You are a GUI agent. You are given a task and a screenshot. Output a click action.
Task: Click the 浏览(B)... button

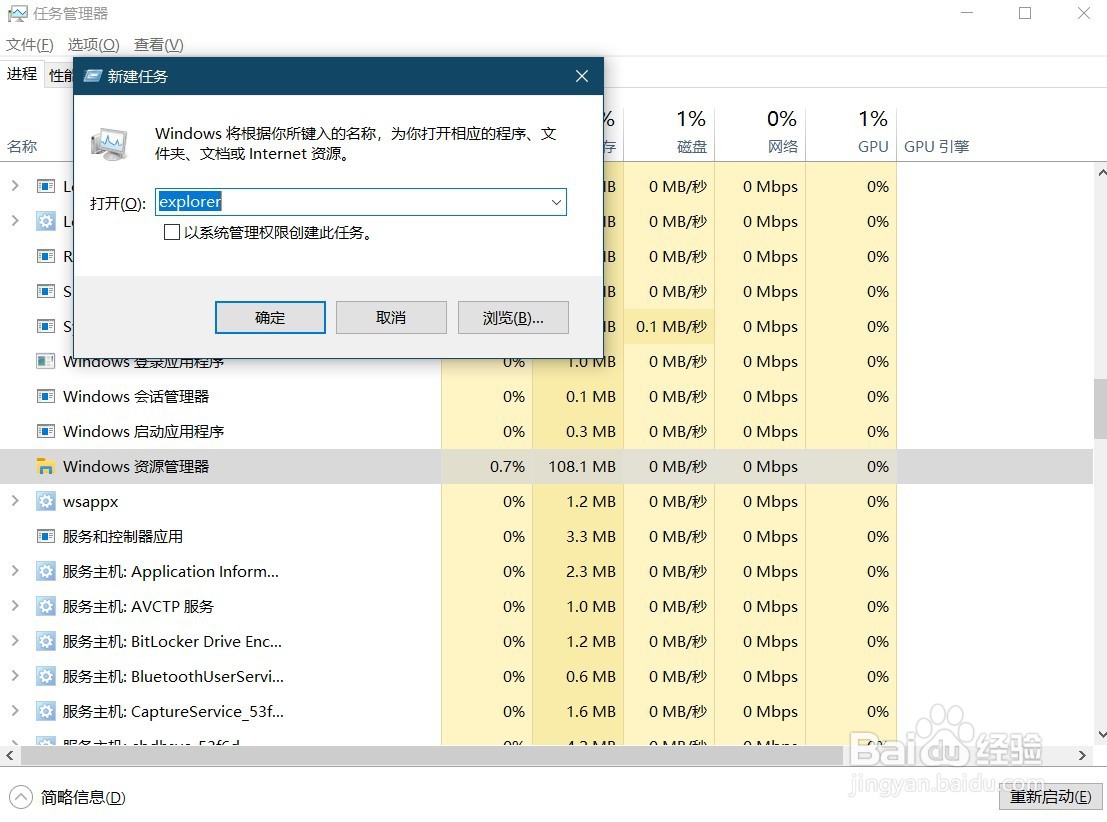513,318
